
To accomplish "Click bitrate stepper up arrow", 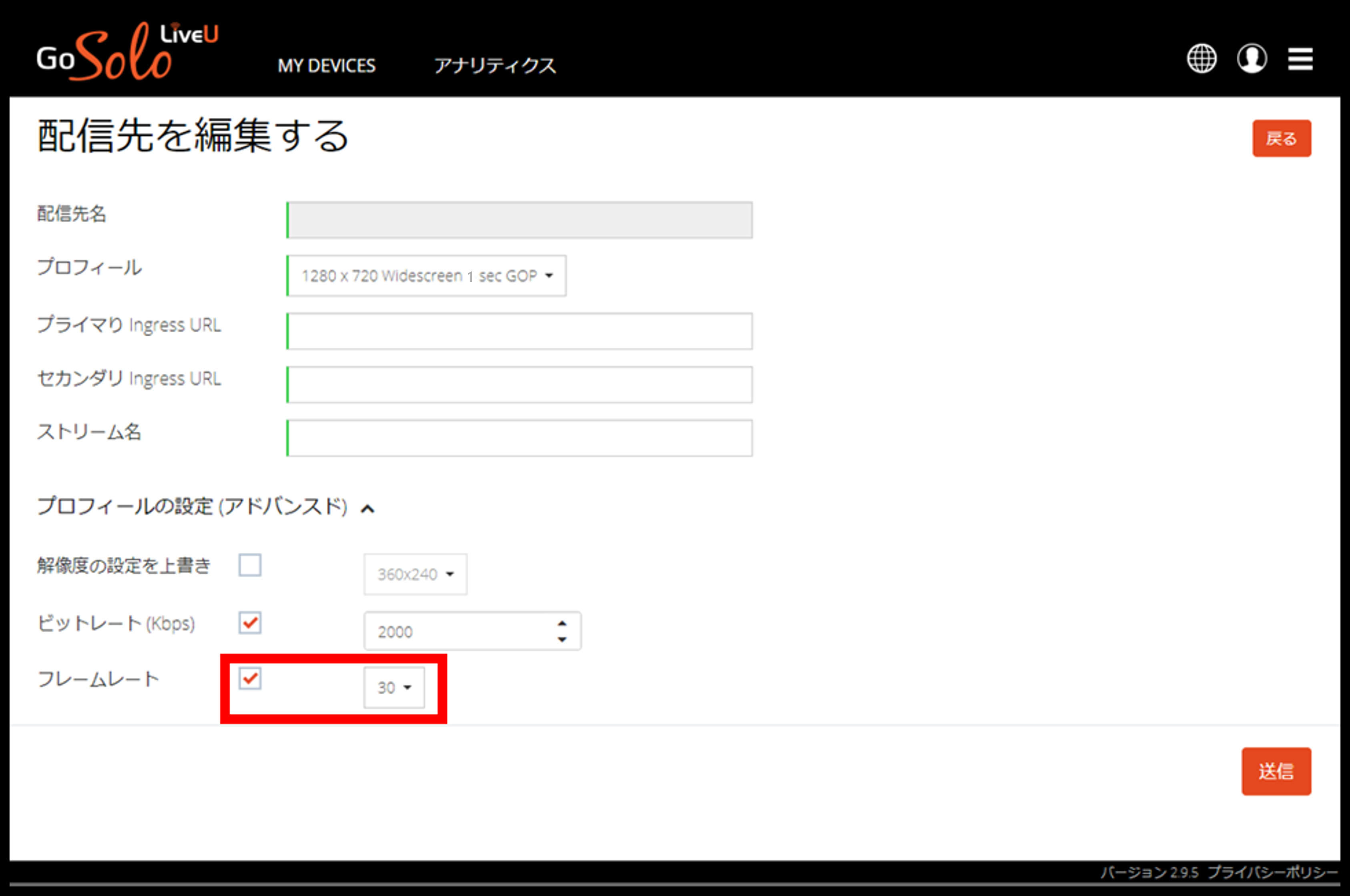I will click(x=562, y=623).
